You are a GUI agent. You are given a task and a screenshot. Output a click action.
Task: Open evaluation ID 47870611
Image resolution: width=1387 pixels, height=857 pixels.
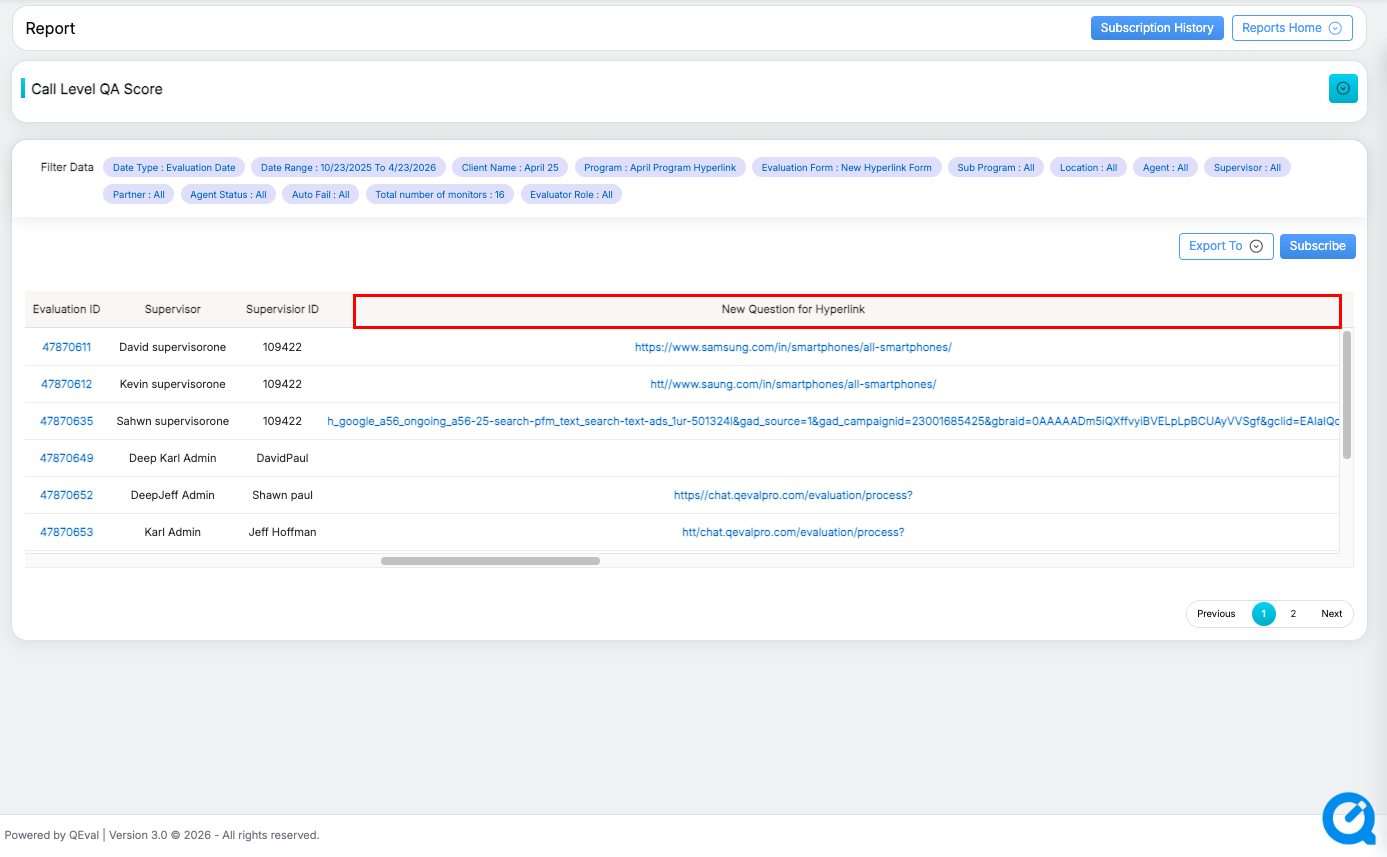(66, 347)
